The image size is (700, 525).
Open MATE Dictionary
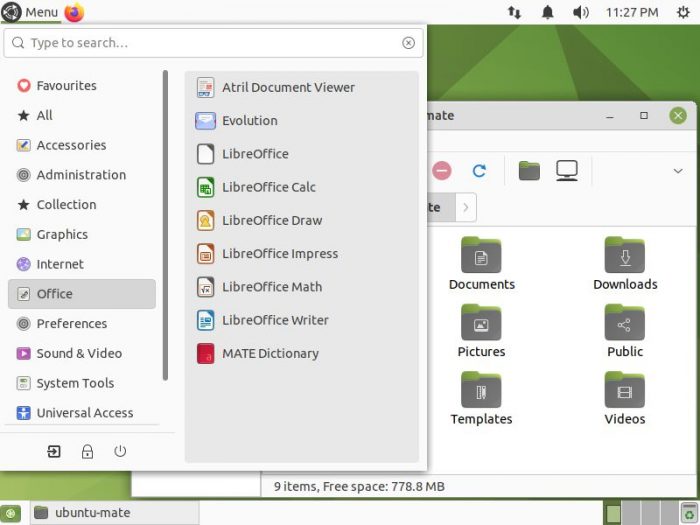(x=269, y=353)
